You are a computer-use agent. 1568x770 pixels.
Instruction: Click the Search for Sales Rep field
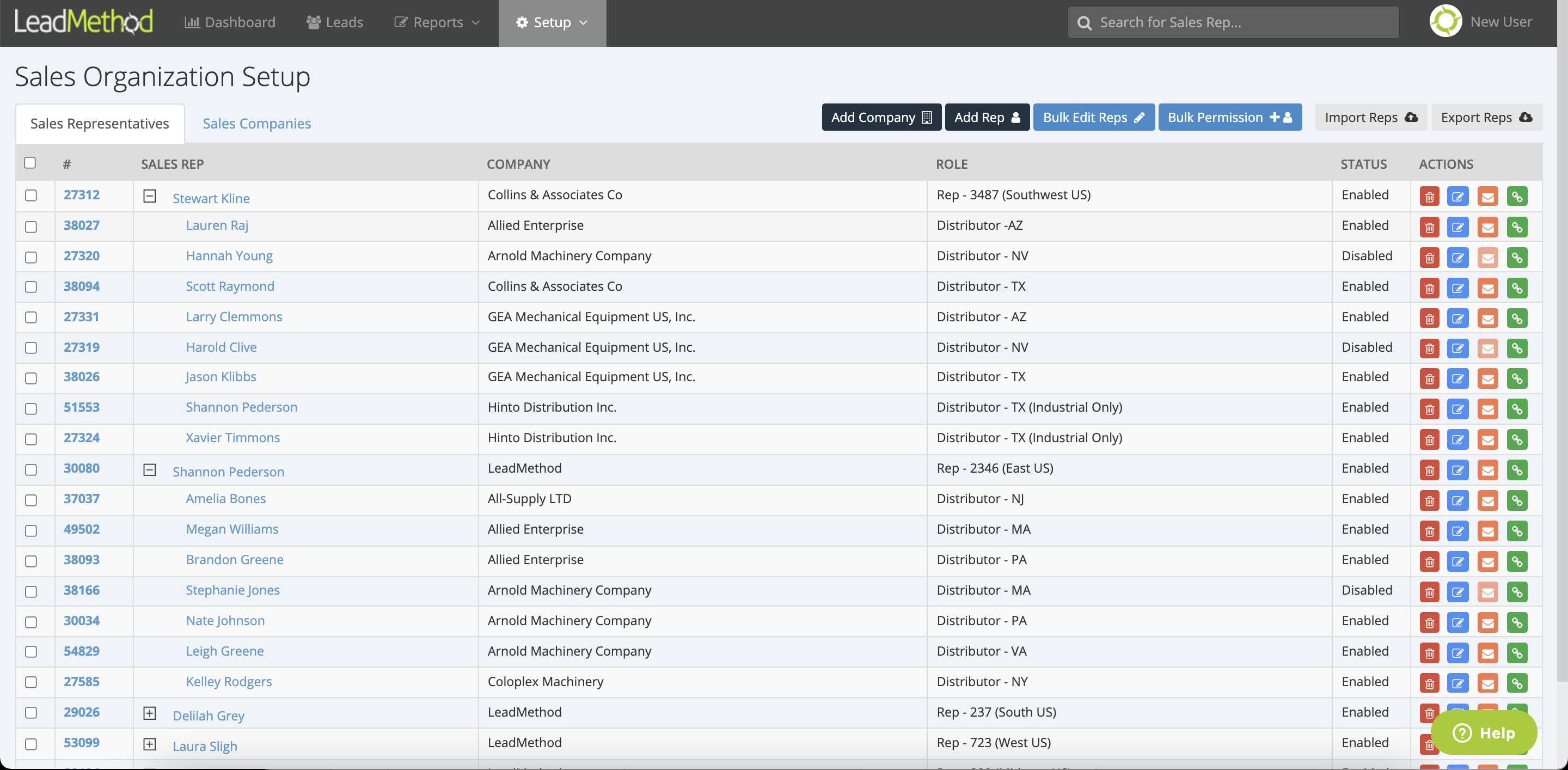pyautogui.click(x=1233, y=22)
